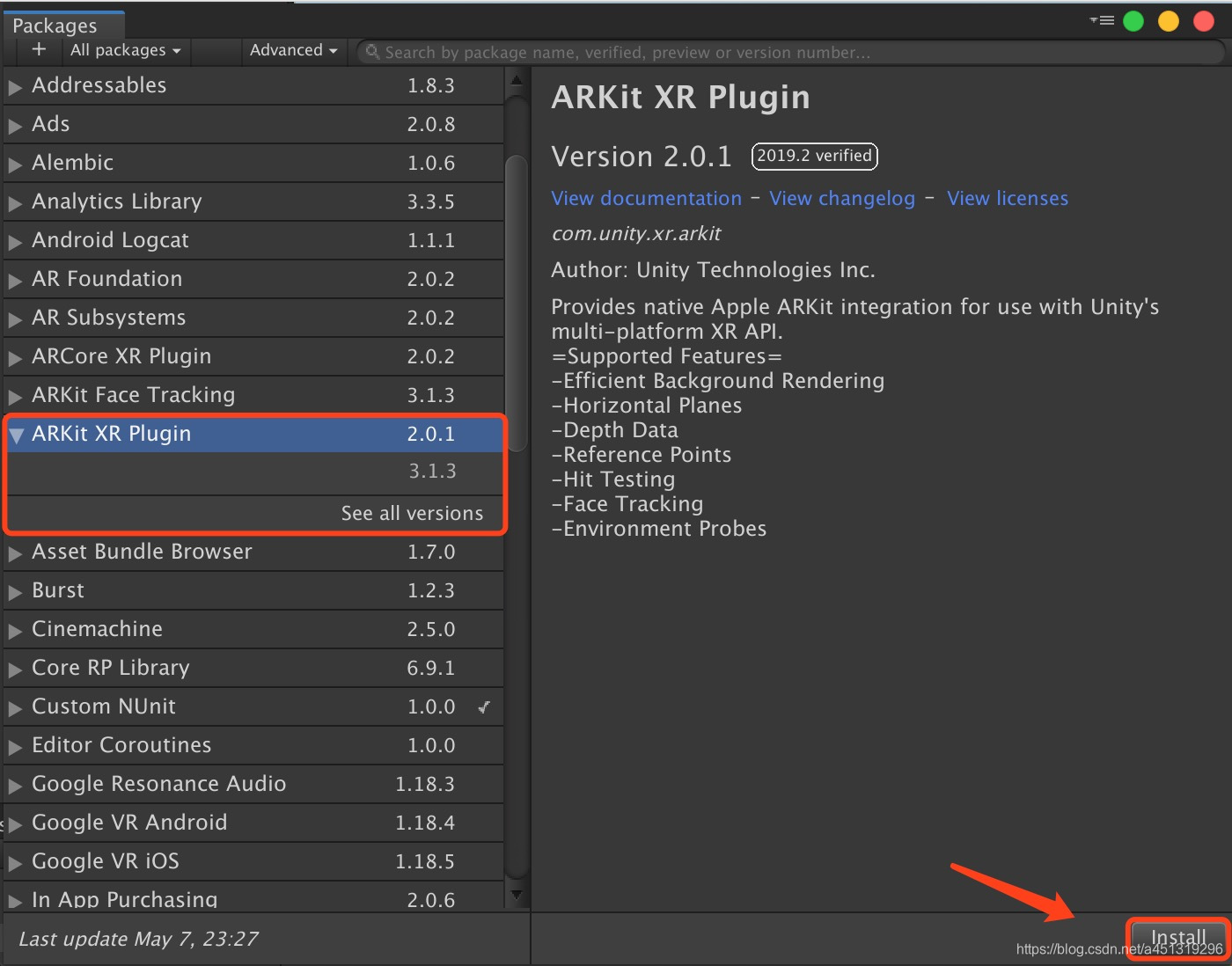Expand the AR Foundation arrow
This screenshot has width=1232, height=966.
15,281
